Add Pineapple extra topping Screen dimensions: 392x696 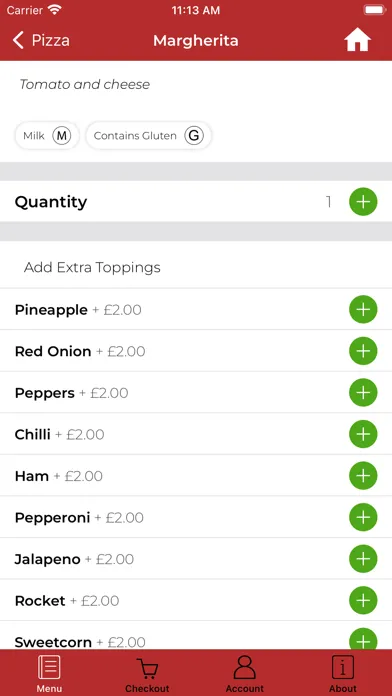pyautogui.click(x=363, y=309)
